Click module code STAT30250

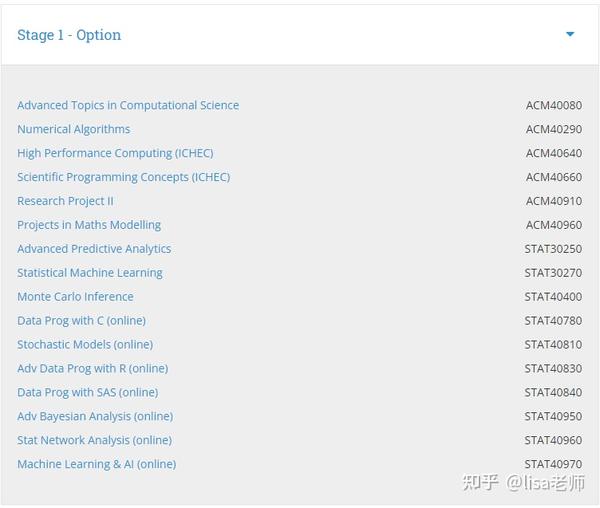pos(553,249)
